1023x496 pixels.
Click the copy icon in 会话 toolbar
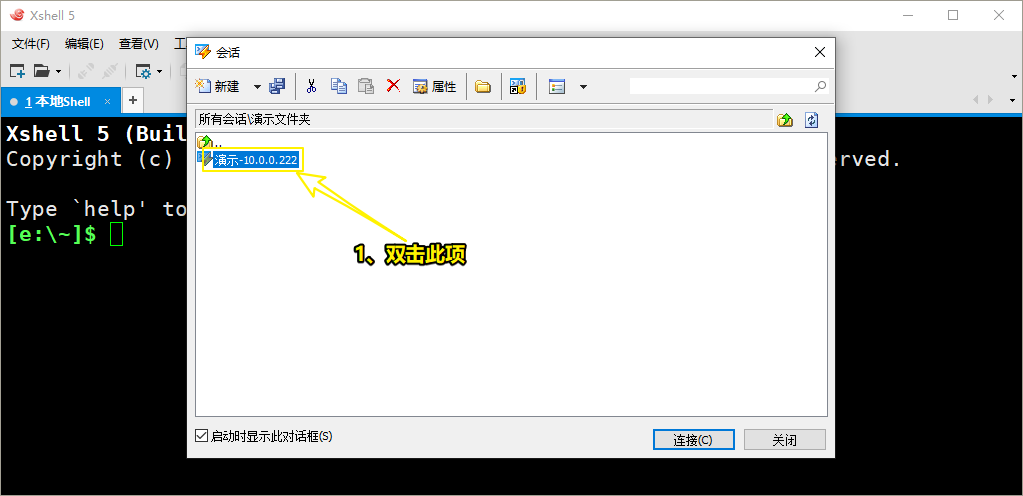(339, 86)
